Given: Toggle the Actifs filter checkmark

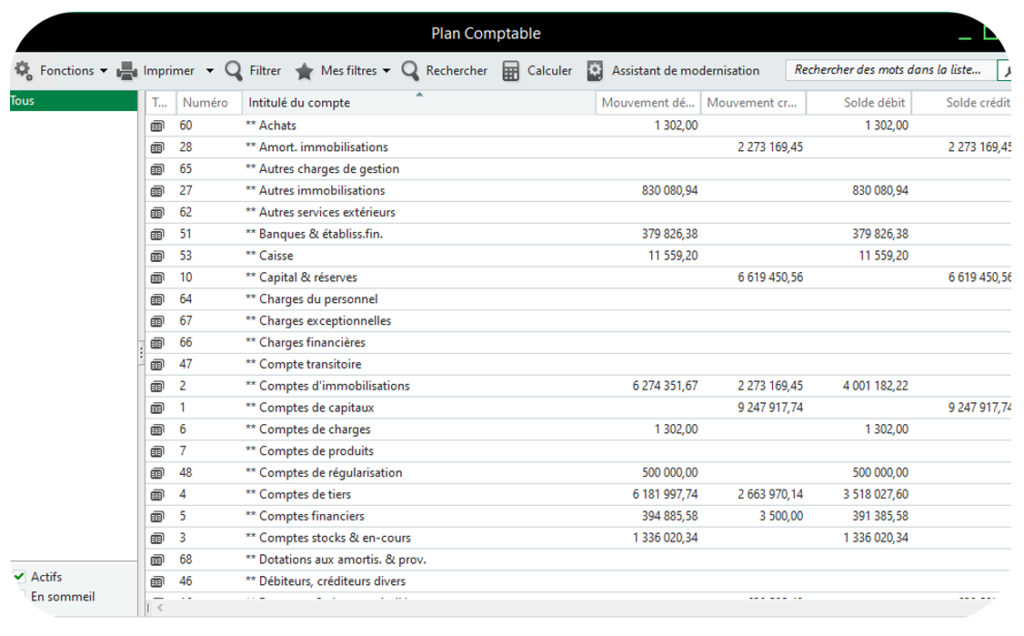Looking at the screenshot, I should tap(20, 577).
